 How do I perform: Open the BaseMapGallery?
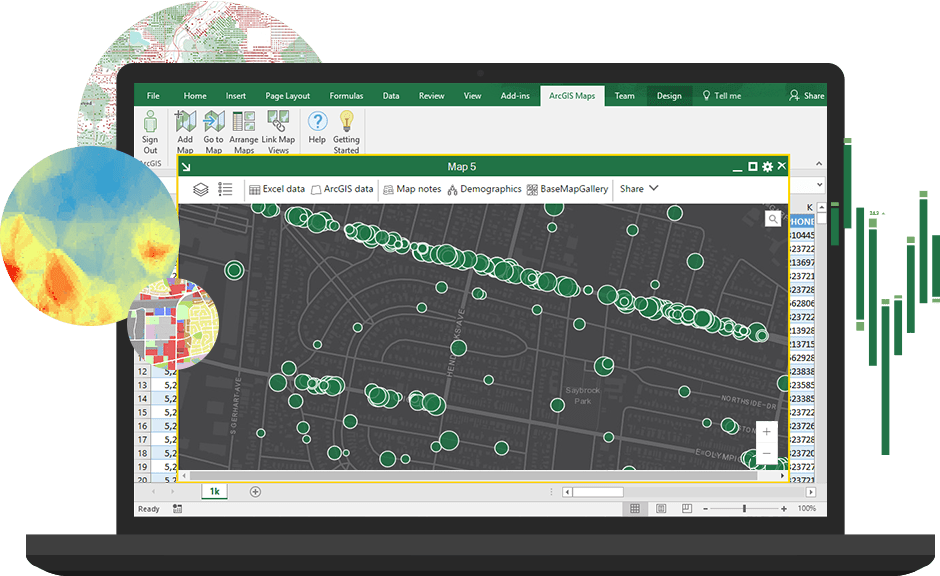(x=567, y=189)
